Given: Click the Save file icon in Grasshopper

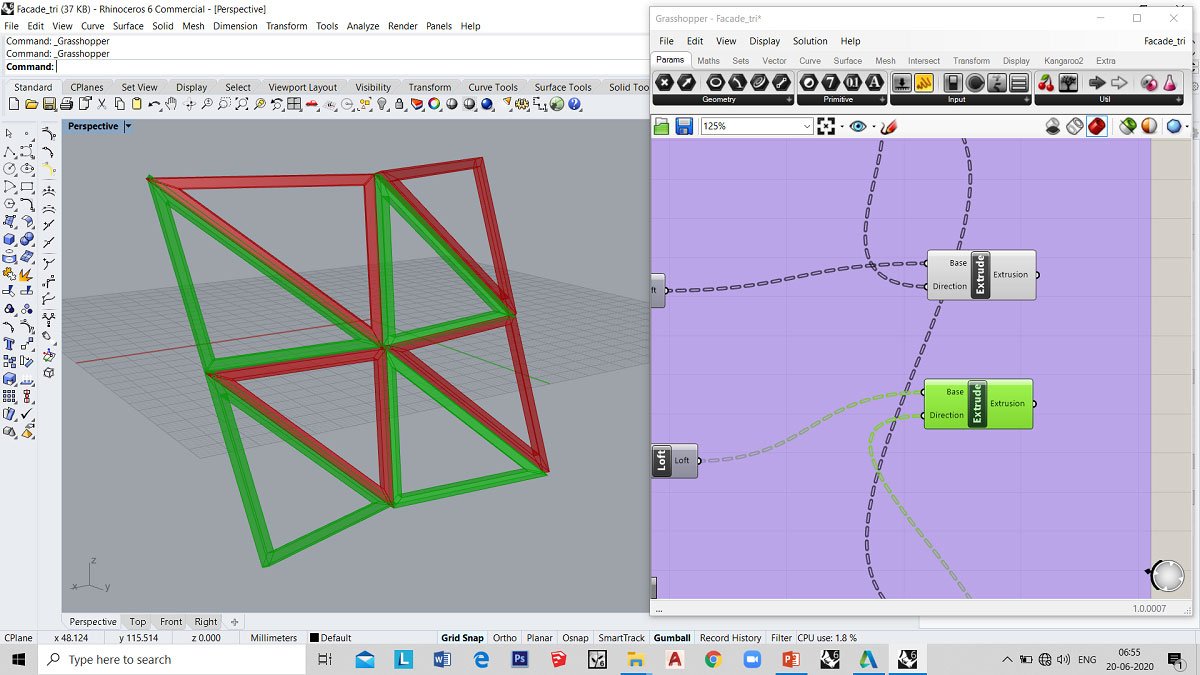Looking at the screenshot, I should 684,126.
